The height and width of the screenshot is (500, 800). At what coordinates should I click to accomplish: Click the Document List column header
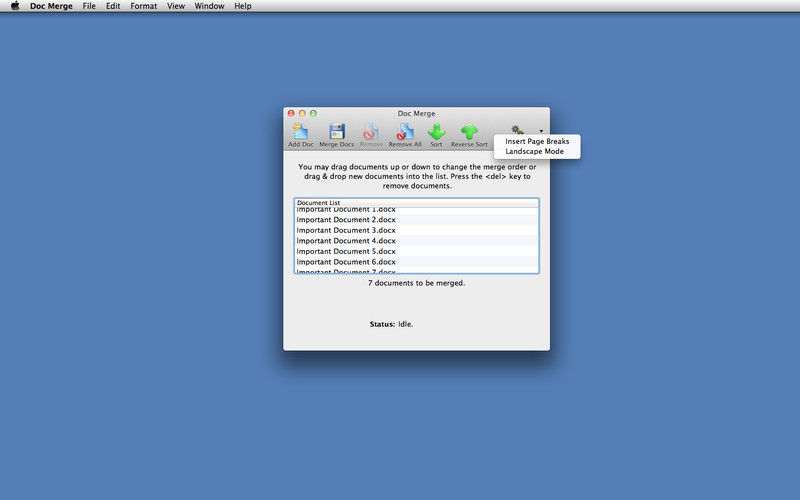416,203
